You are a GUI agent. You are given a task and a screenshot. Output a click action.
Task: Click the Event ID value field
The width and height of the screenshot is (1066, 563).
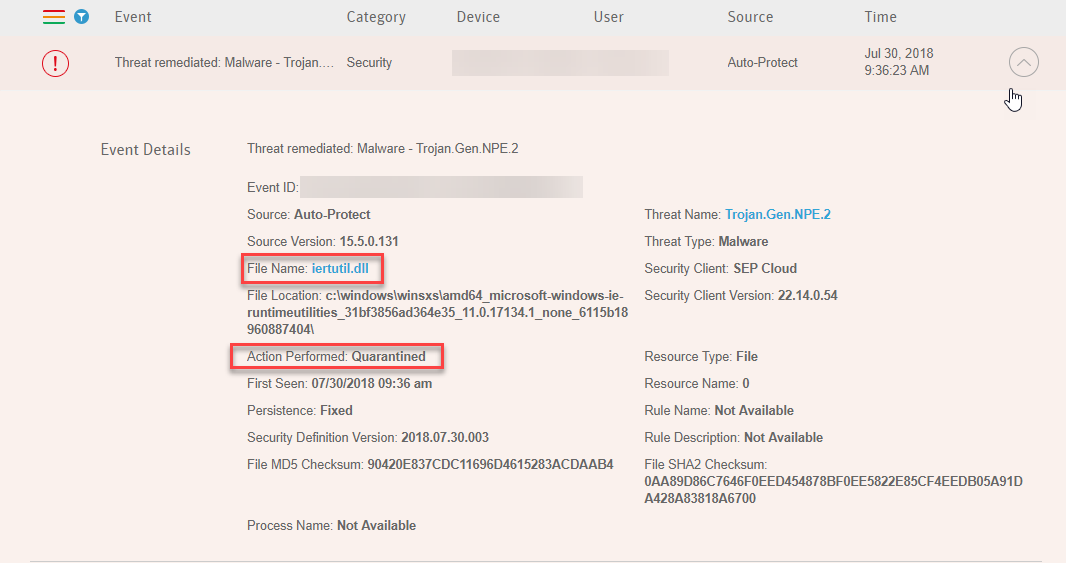coord(441,187)
